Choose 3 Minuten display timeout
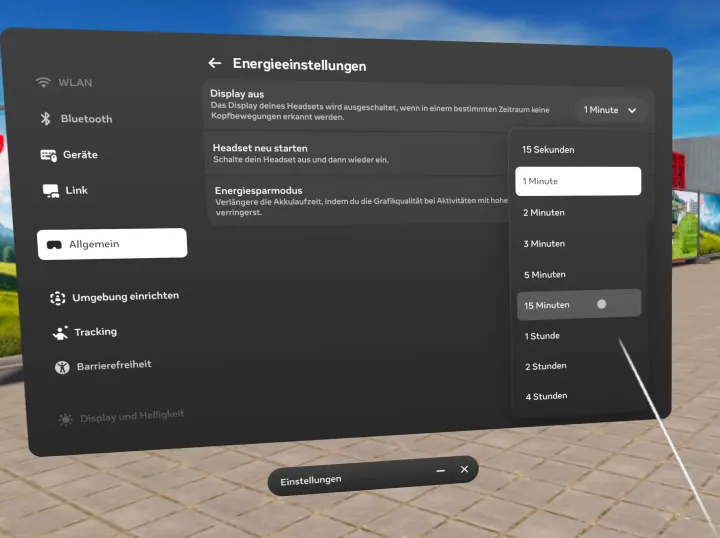The image size is (720, 538). pyautogui.click(x=579, y=244)
